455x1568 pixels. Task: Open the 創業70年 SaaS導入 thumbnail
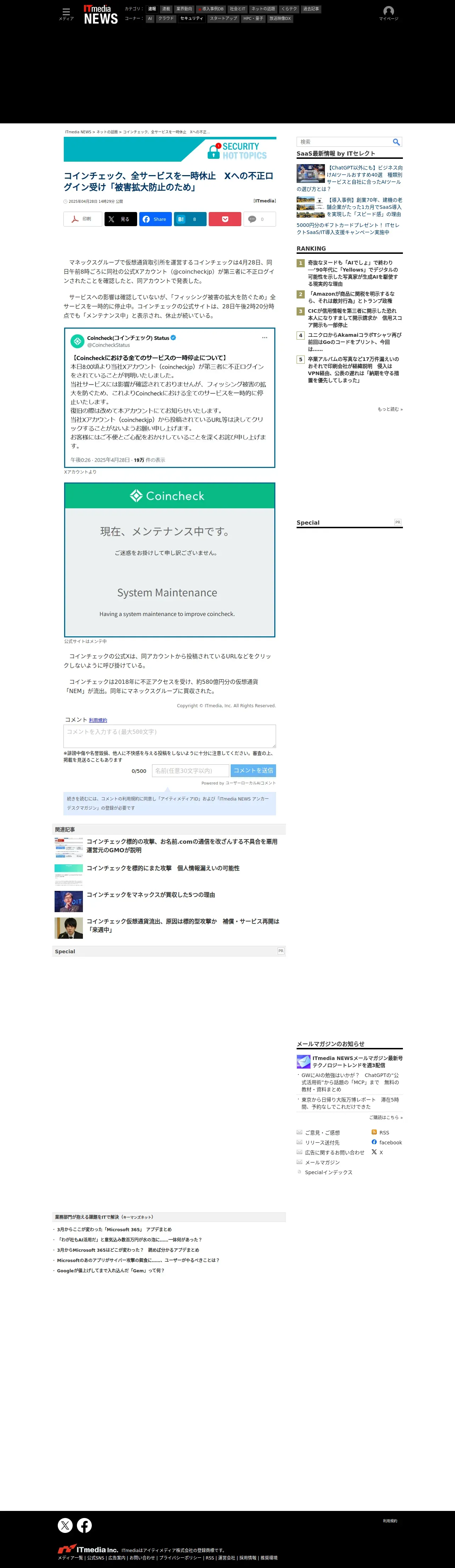tap(310, 207)
